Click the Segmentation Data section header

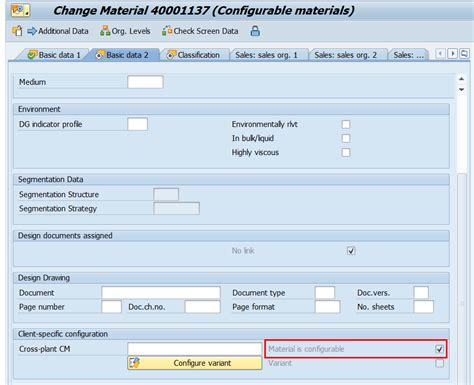[231, 180]
